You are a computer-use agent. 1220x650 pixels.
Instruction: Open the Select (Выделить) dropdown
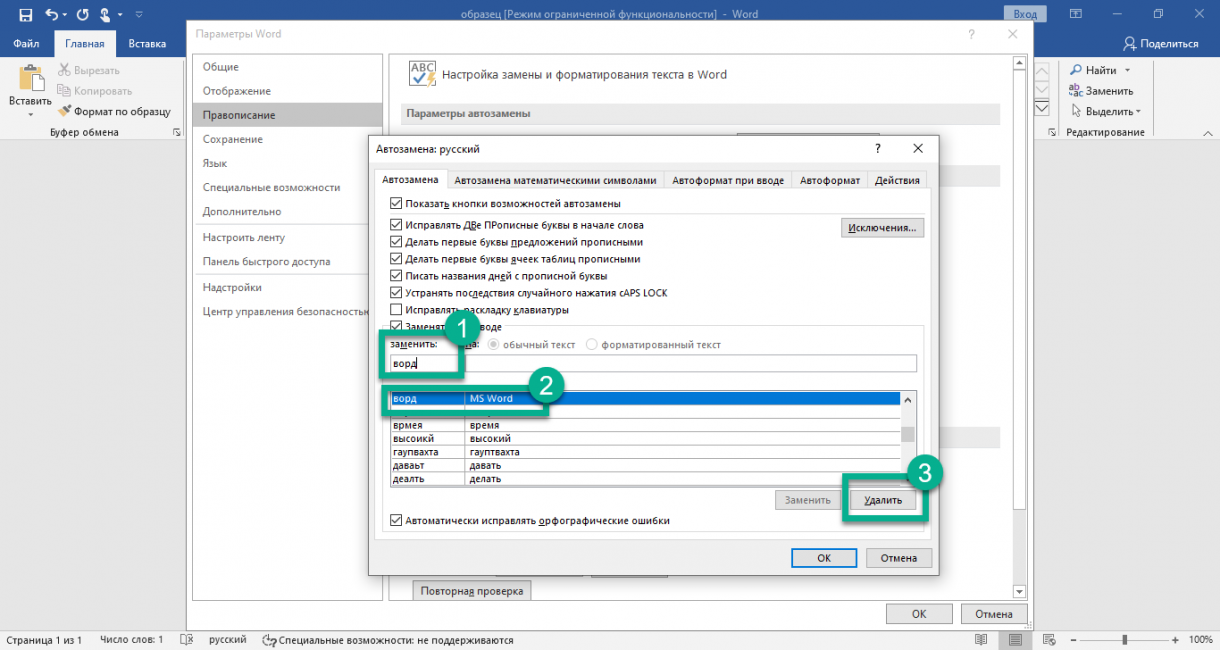point(1138,112)
